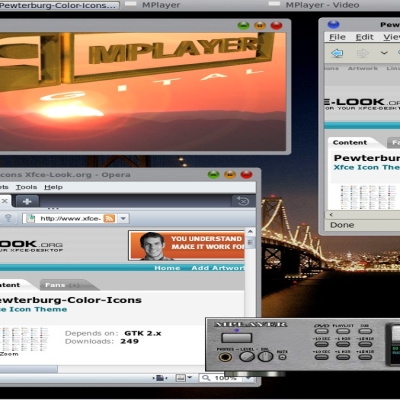
Task: Click the green button on MPlayer video window
Action: [243, 25]
